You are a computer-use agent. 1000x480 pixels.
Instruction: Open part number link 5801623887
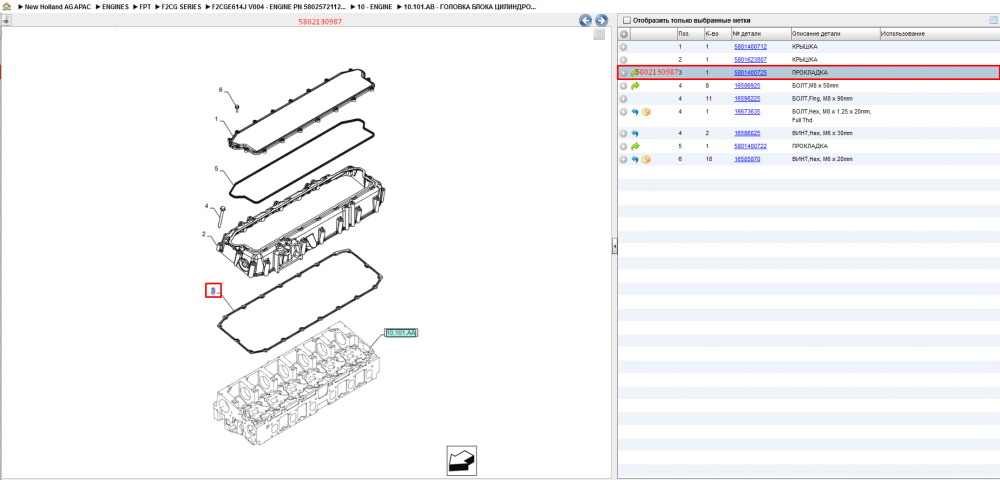[x=750, y=59]
